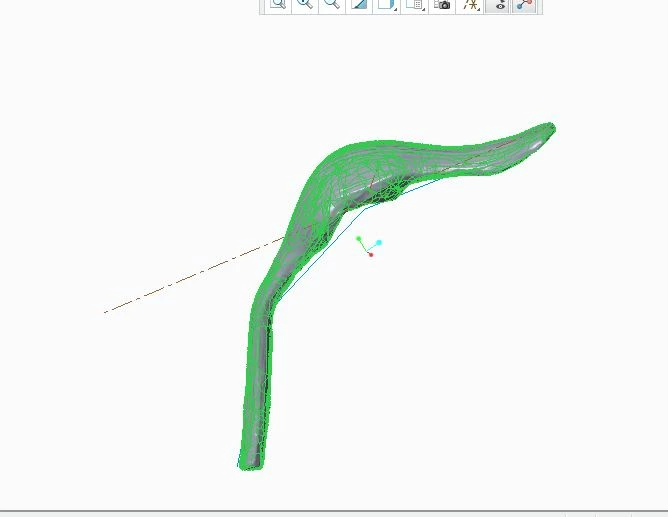
Task: Click the Repaint icon
Action: coord(359,4)
